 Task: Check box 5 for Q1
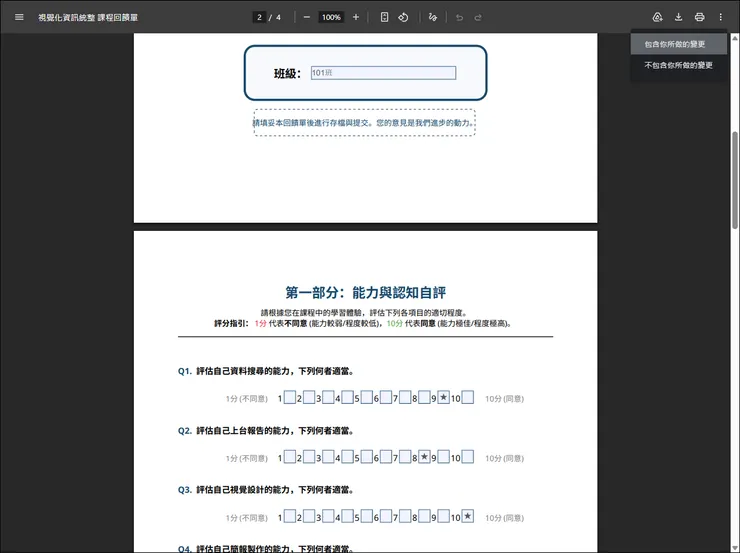pyautogui.click(x=367, y=397)
